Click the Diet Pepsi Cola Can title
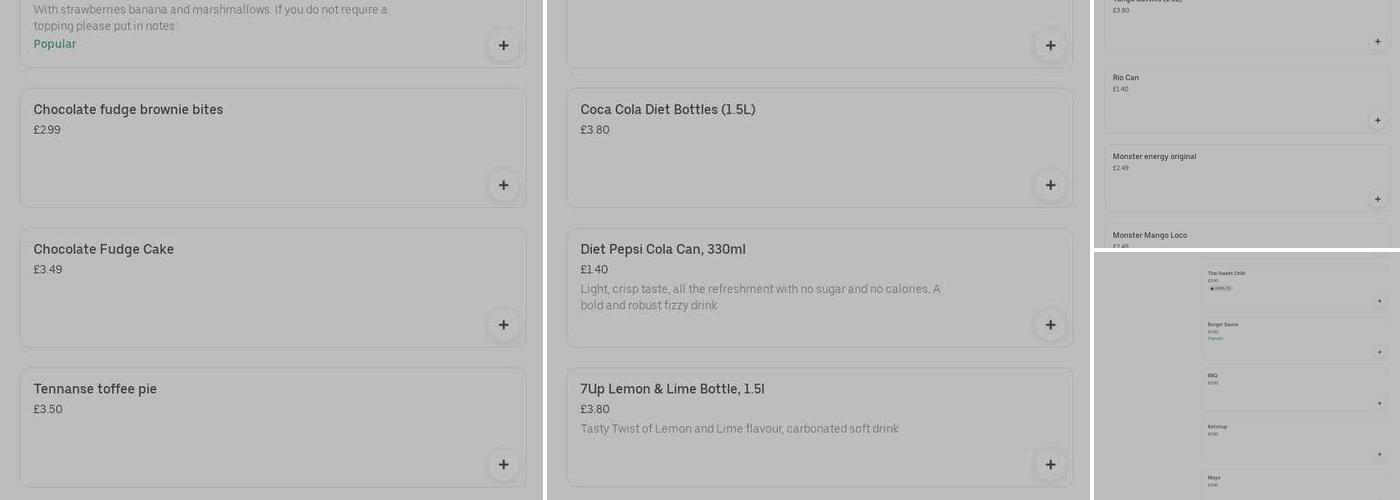The height and width of the screenshot is (500, 1400). pyautogui.click(x=662, y=249)
